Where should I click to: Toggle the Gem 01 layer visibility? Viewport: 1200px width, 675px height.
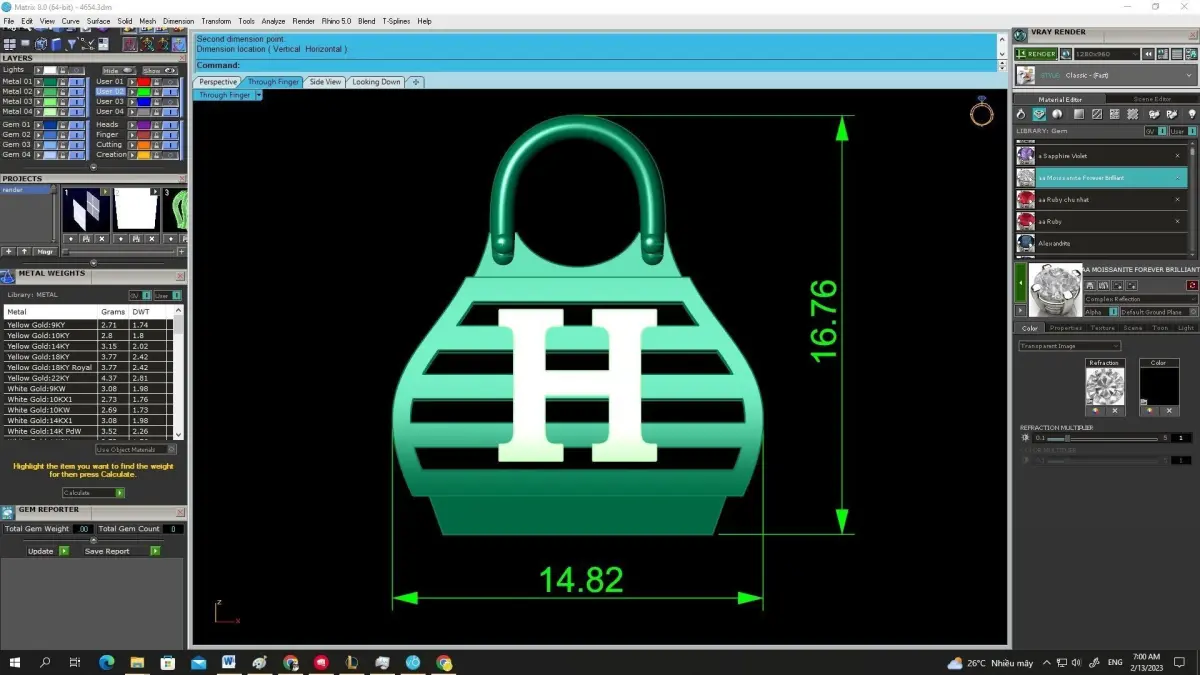pyautogui.click(x=77, y=124)
